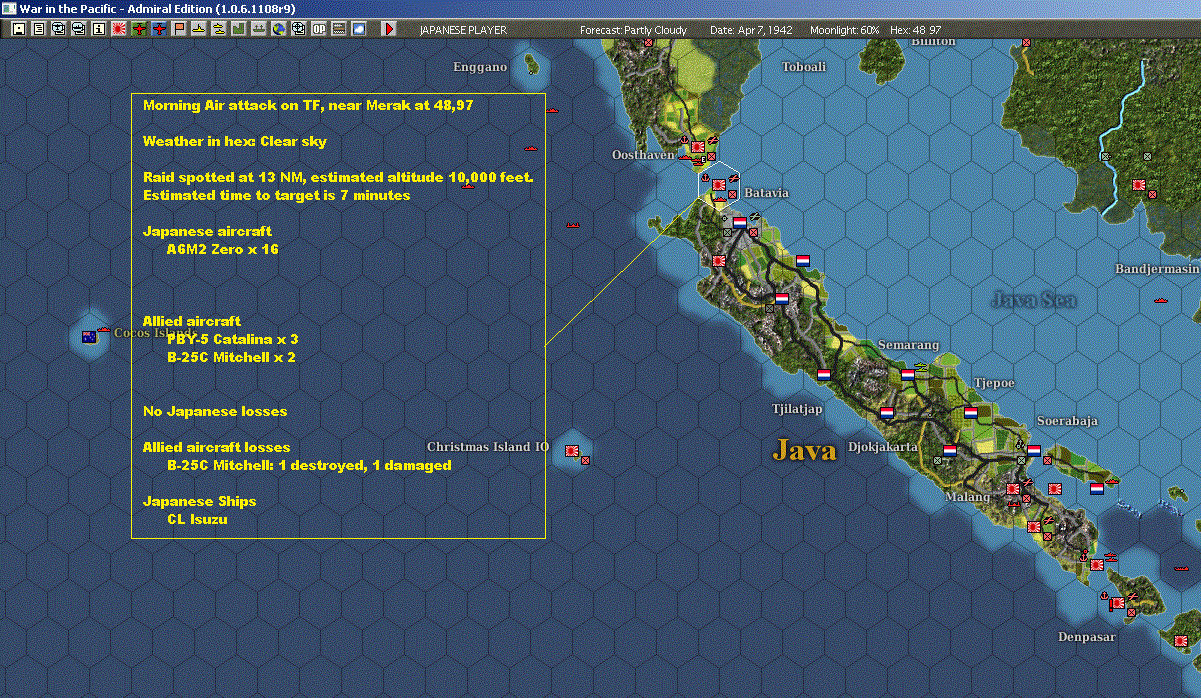Click the crosshair target toolbar icon

pyautogui.click(x=298, y=29)
